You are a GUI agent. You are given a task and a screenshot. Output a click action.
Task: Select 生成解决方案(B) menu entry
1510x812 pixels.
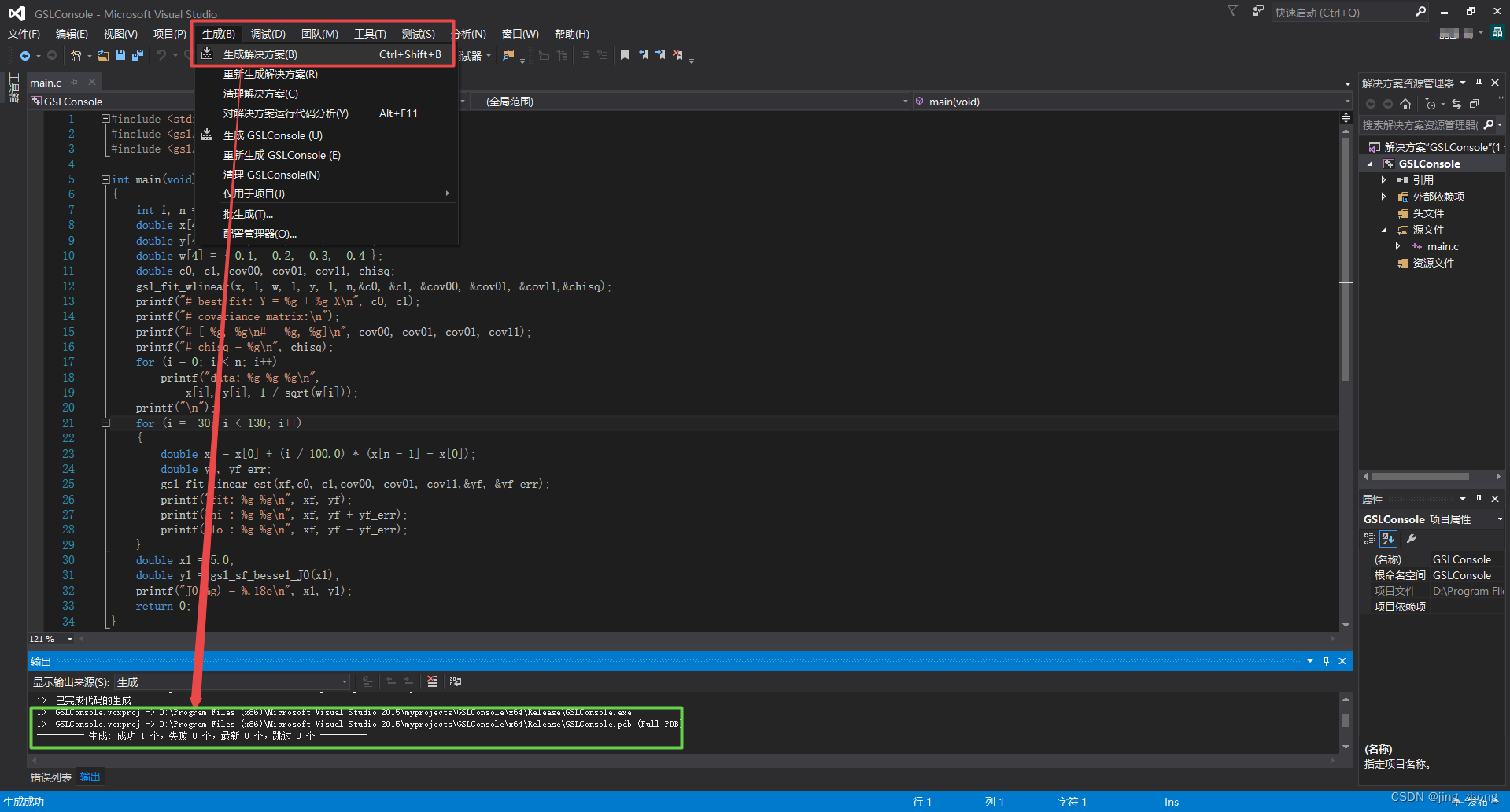[x=325, y=54]
